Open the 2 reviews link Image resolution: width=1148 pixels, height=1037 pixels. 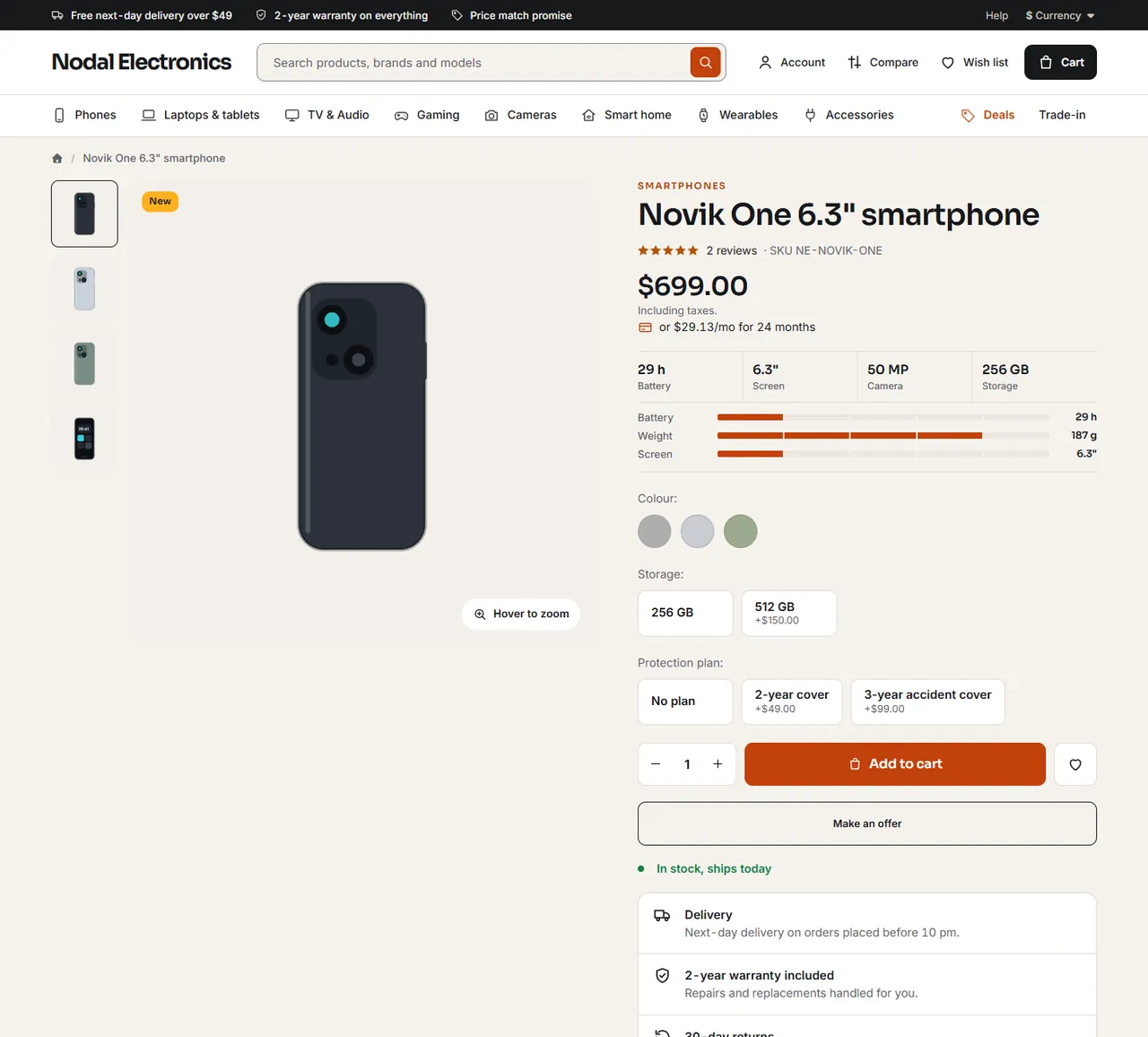[x=732, y=251]
